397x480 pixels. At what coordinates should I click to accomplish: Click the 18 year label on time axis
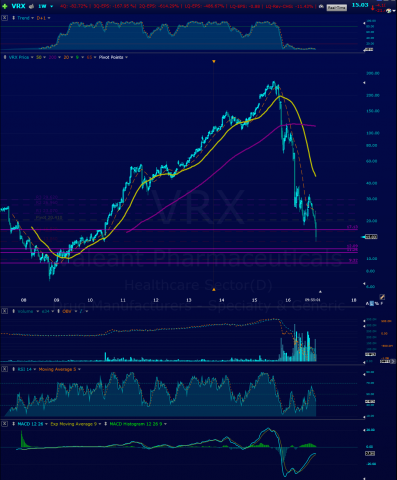[354, 300]
